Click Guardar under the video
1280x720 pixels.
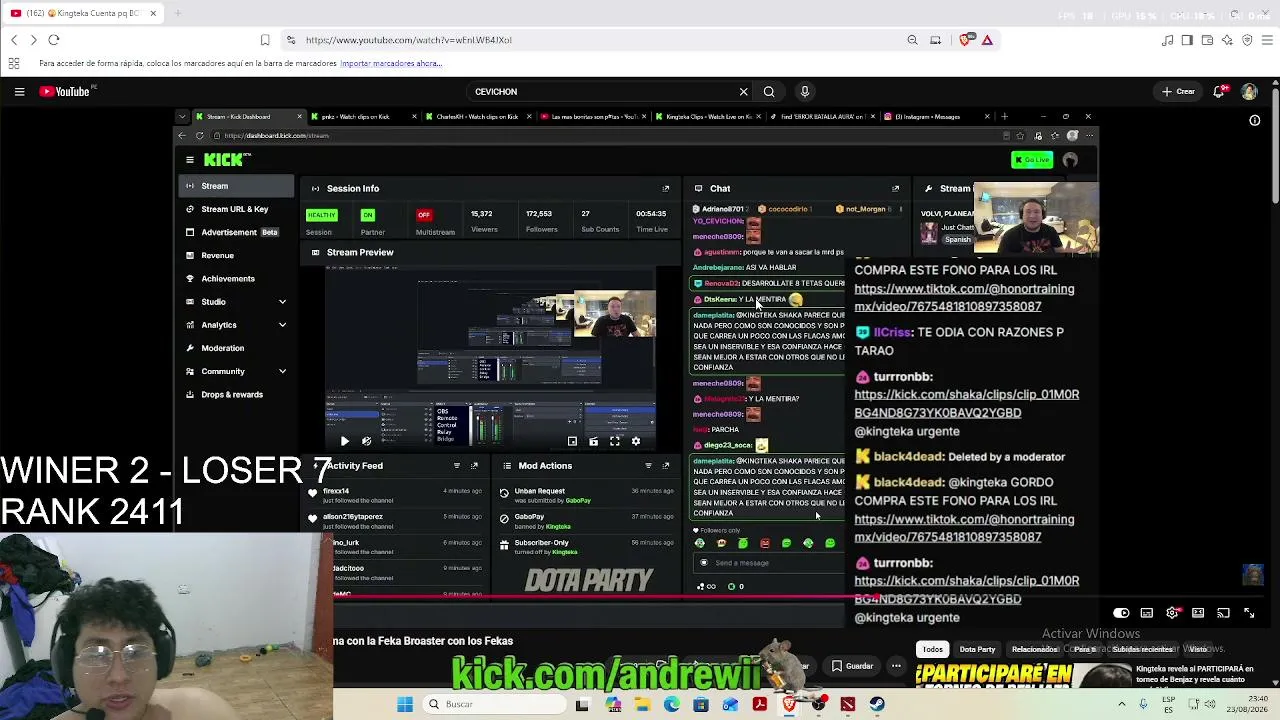(x=851, y=666)
